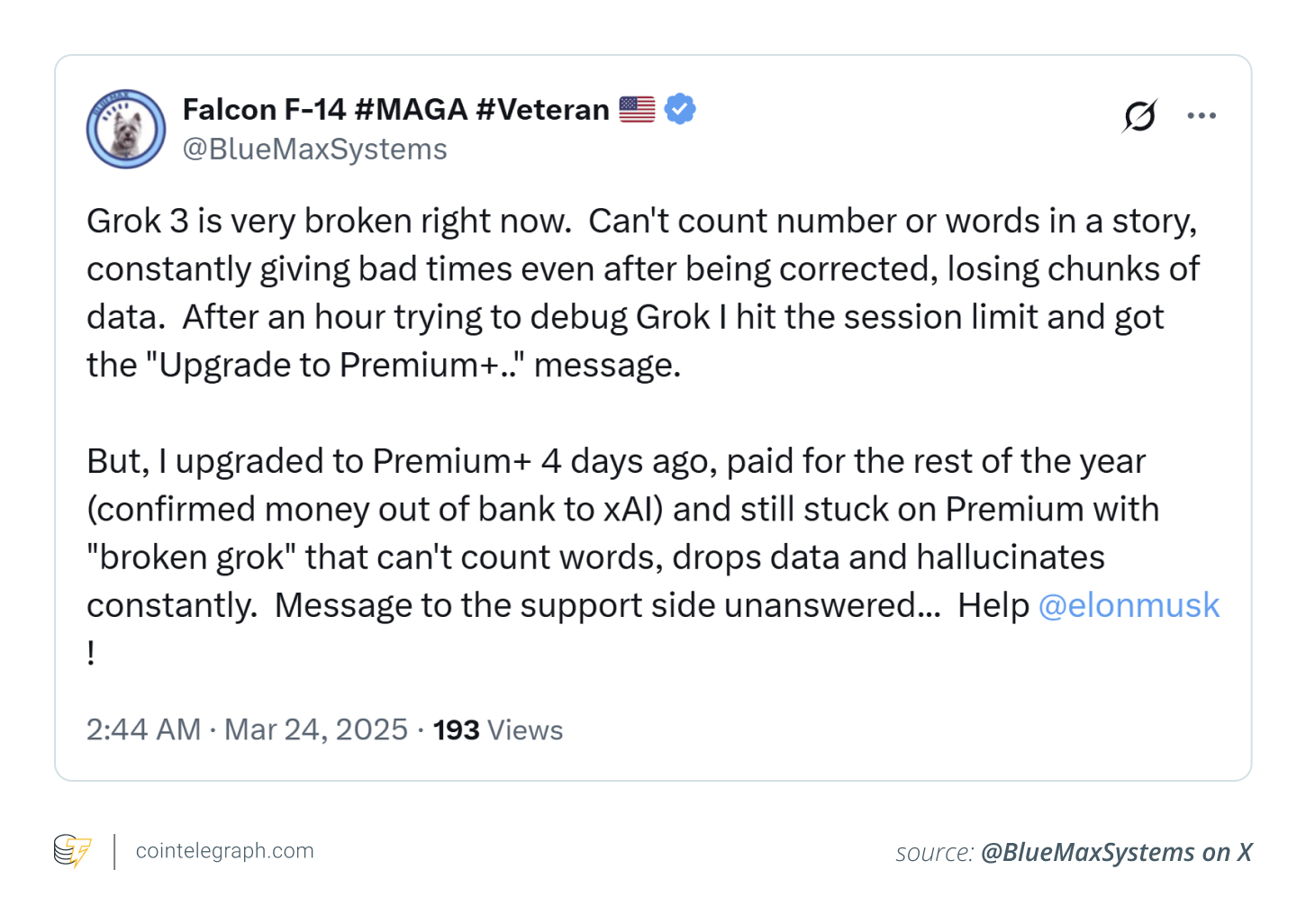The image size is (1306, 924).
Task: Click the Mar 24, 2025 date text
Action: point(316,729)
